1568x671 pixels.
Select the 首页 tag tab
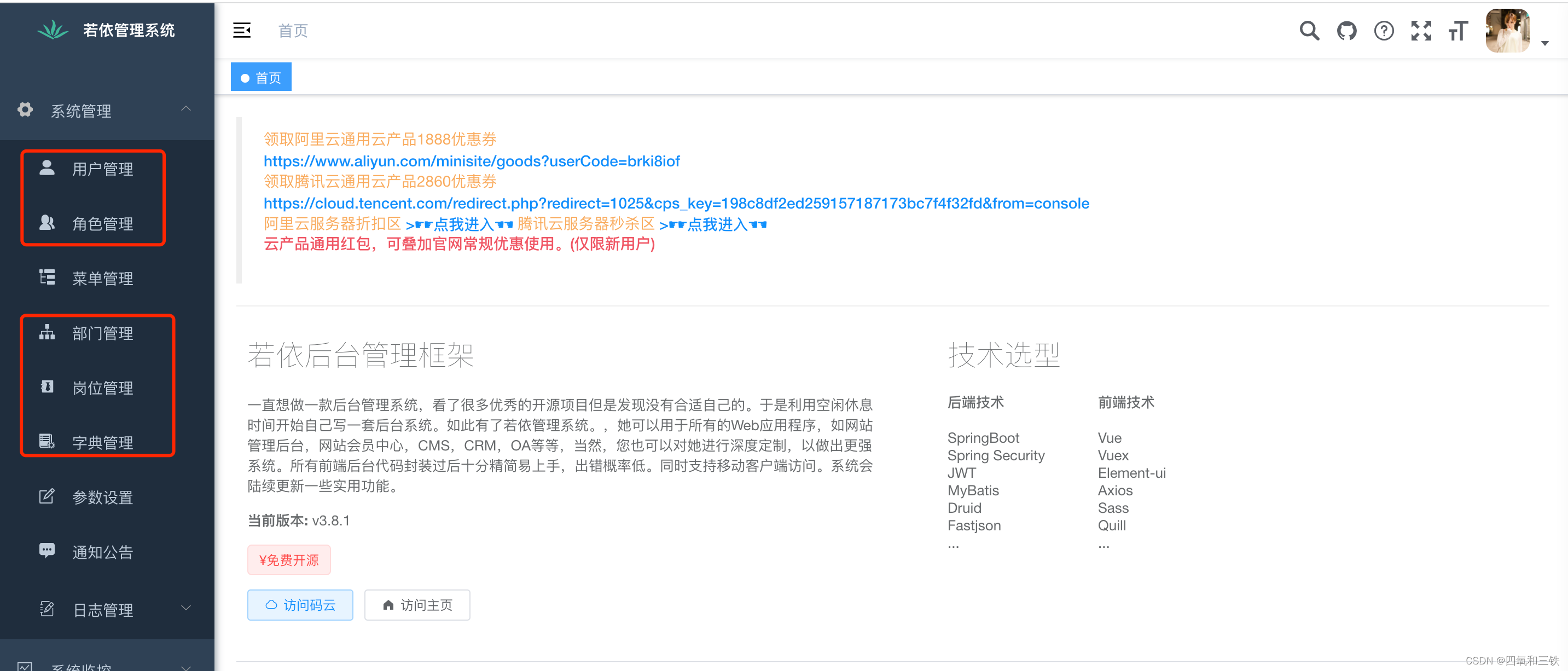click(x=261, y=77)
